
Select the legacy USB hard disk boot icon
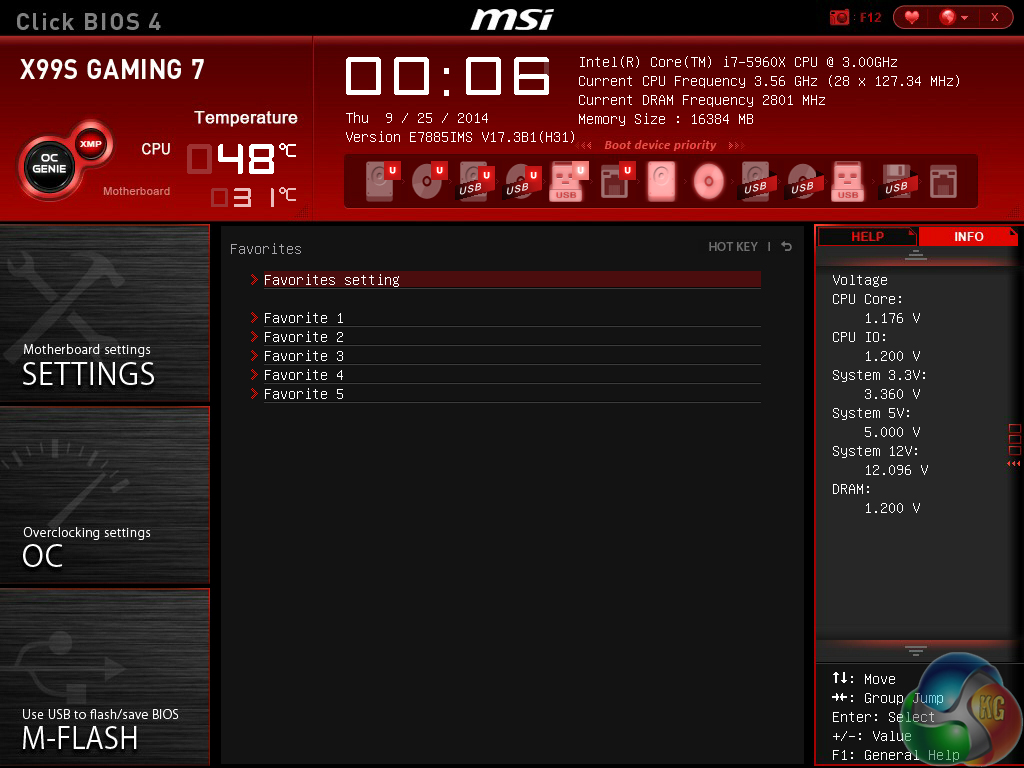pos(758,181)
